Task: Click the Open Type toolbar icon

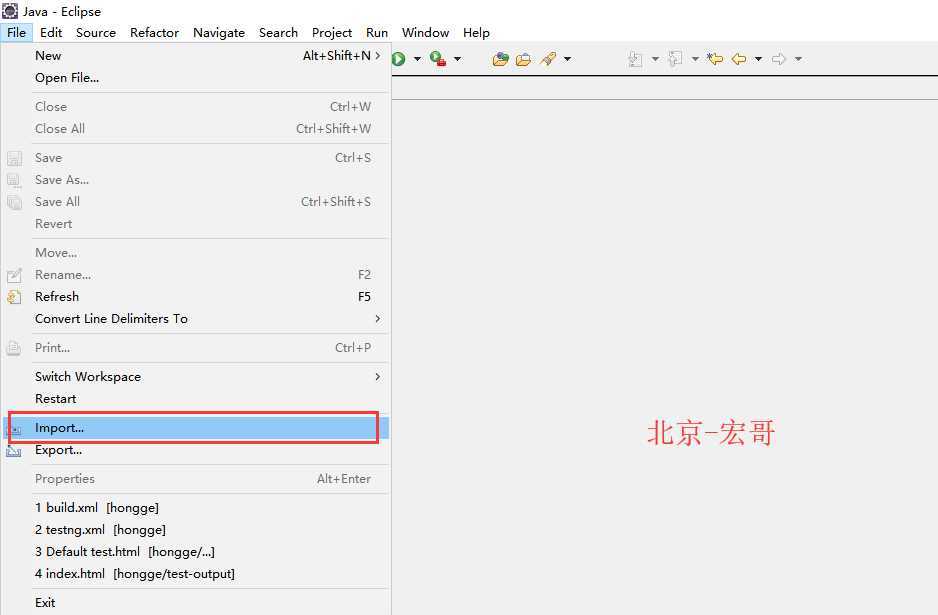Action: pos(501,59)
